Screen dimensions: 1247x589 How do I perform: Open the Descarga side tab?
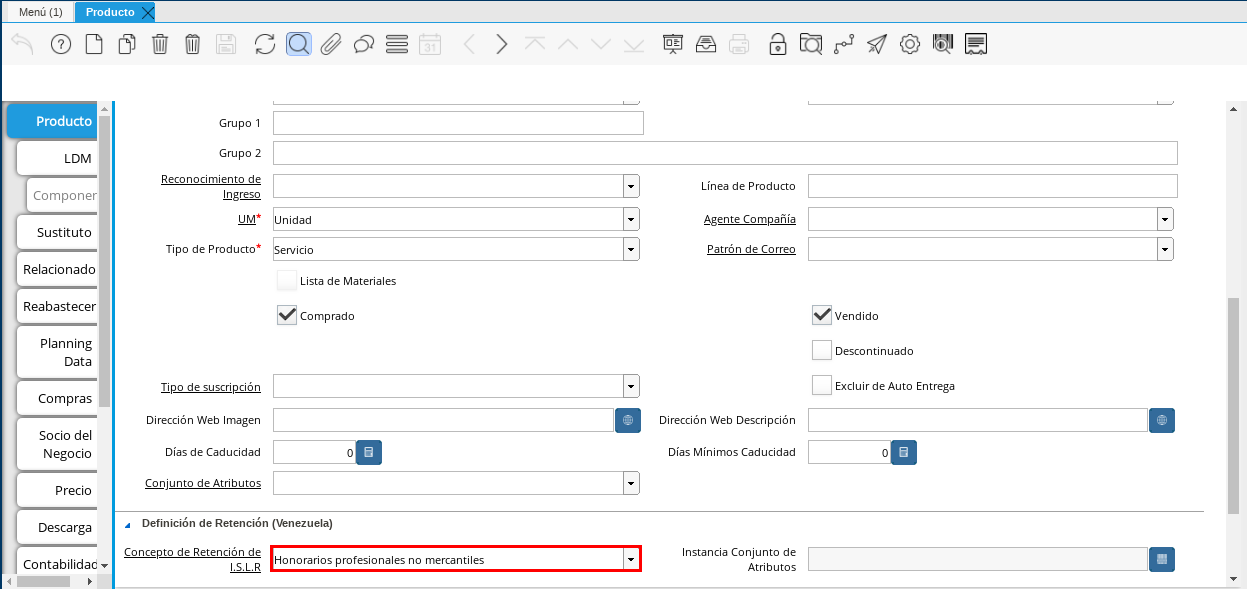click(x=57, y=527)
